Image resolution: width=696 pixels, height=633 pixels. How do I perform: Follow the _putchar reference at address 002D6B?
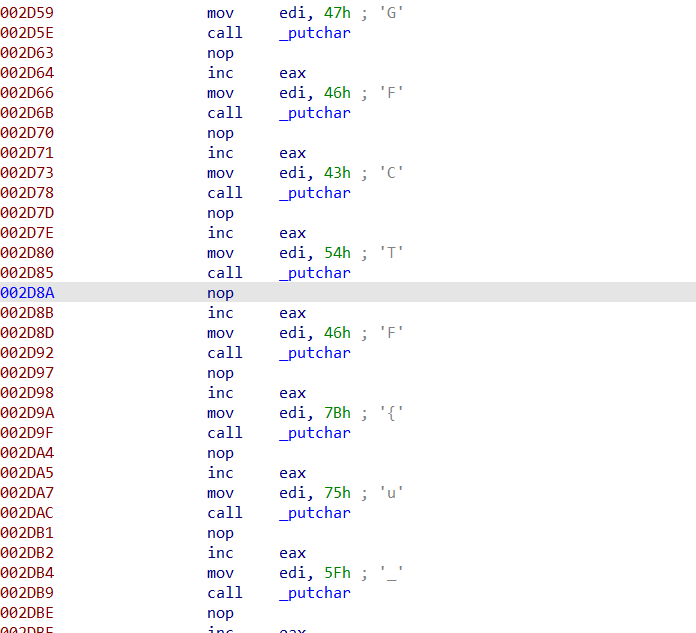[314, 113]
